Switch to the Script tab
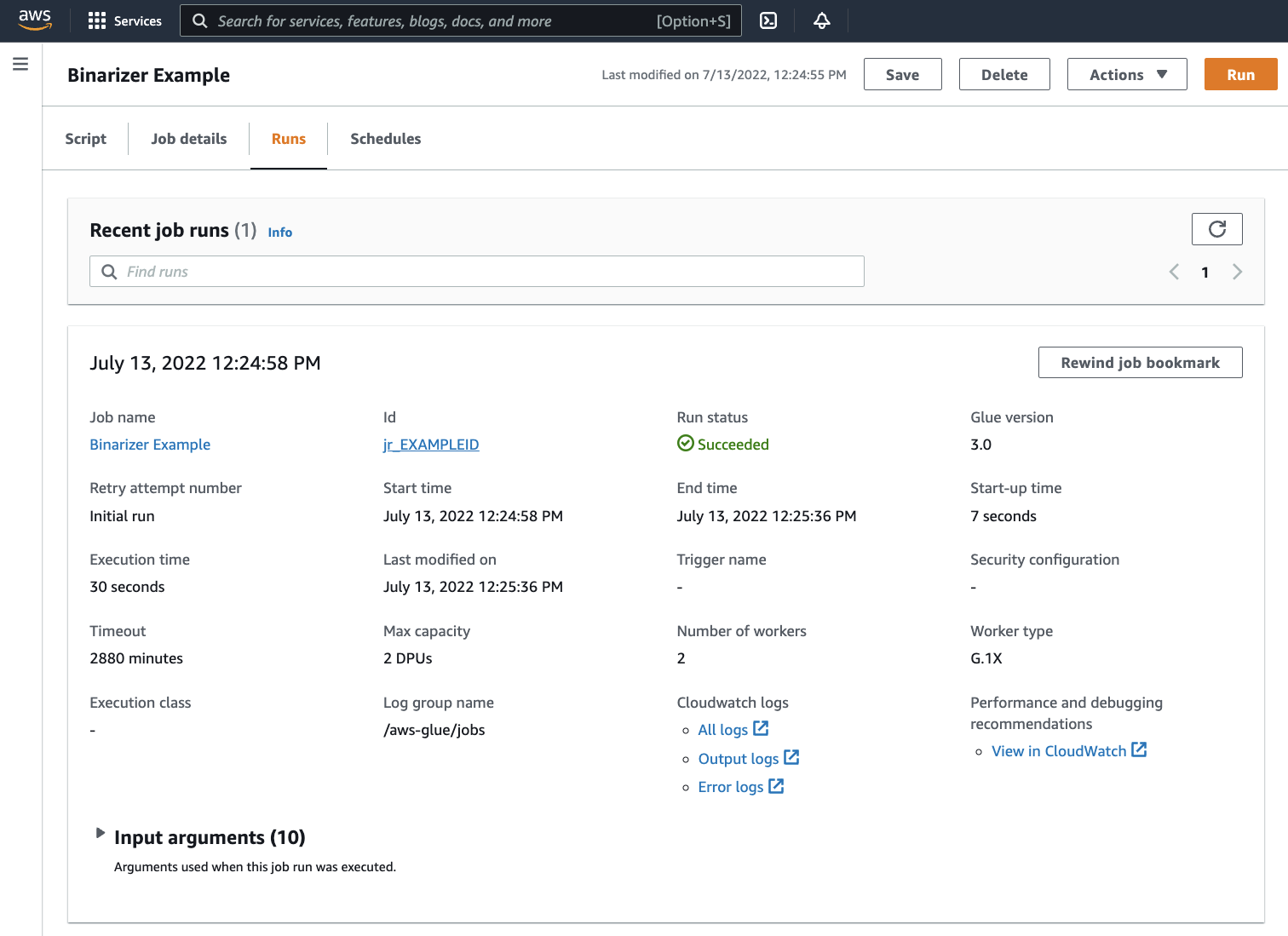The image size is (1288, 936). coord(86,139)
